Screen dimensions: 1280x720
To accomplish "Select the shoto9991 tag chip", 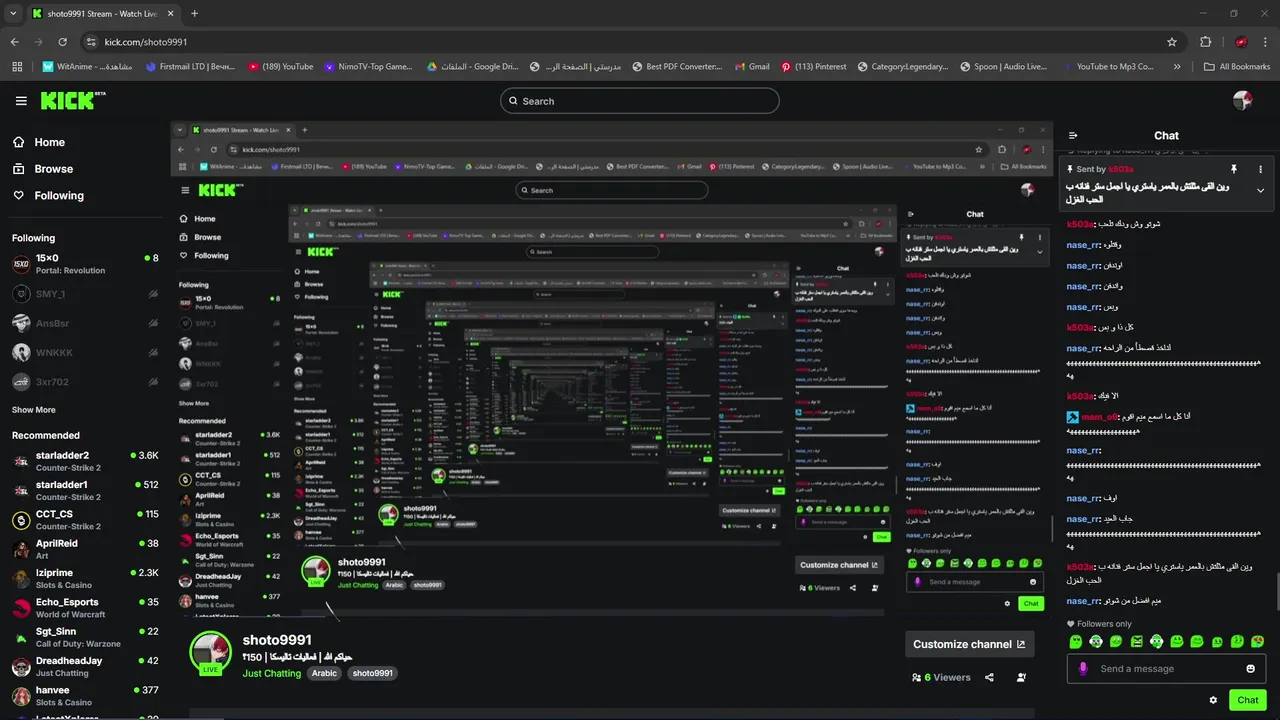I will click(372, 674).
